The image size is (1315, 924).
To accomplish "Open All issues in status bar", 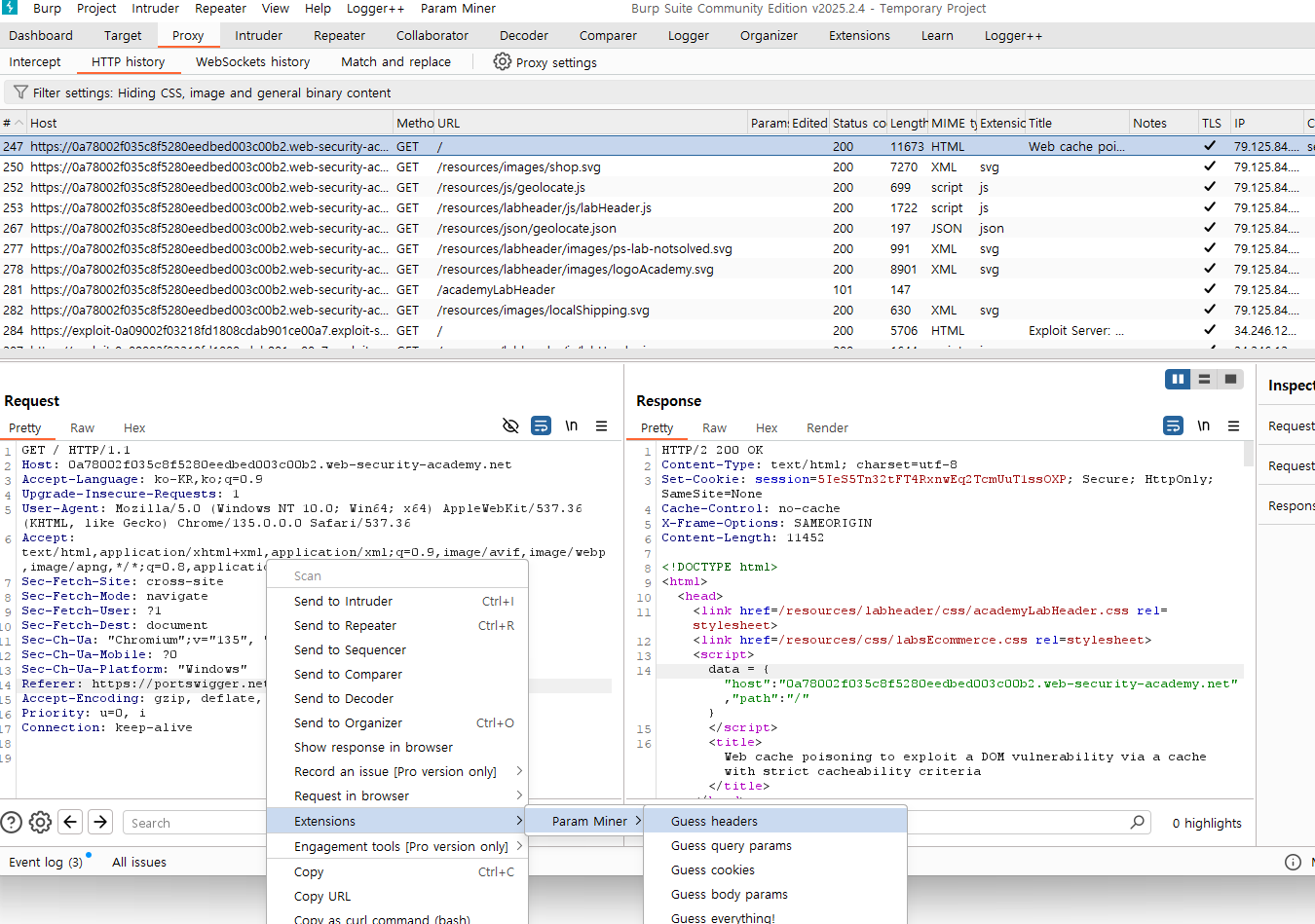I will click(139, 862).
